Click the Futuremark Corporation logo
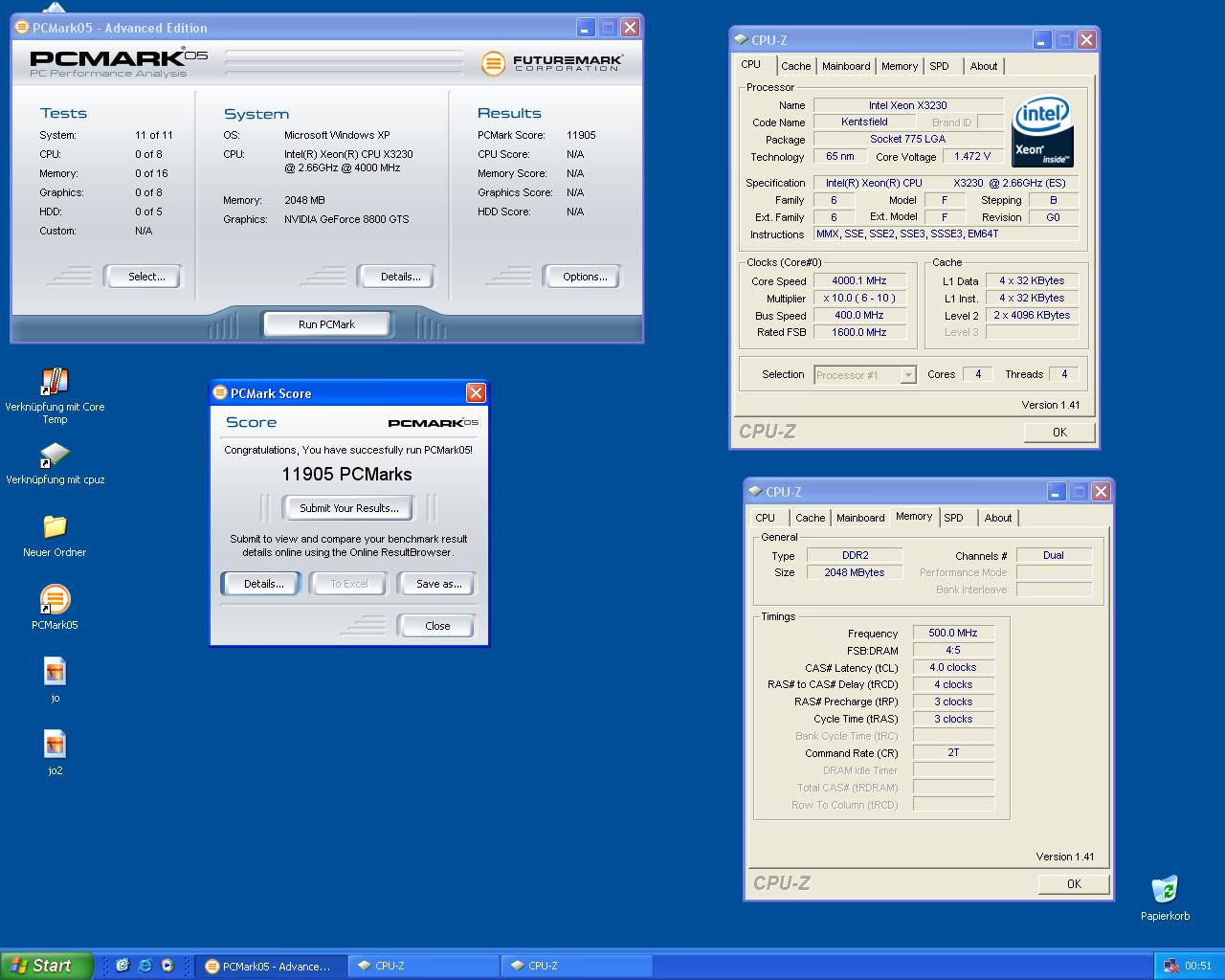The height and width of the screenshot is (980, 1225). (552, 63)
